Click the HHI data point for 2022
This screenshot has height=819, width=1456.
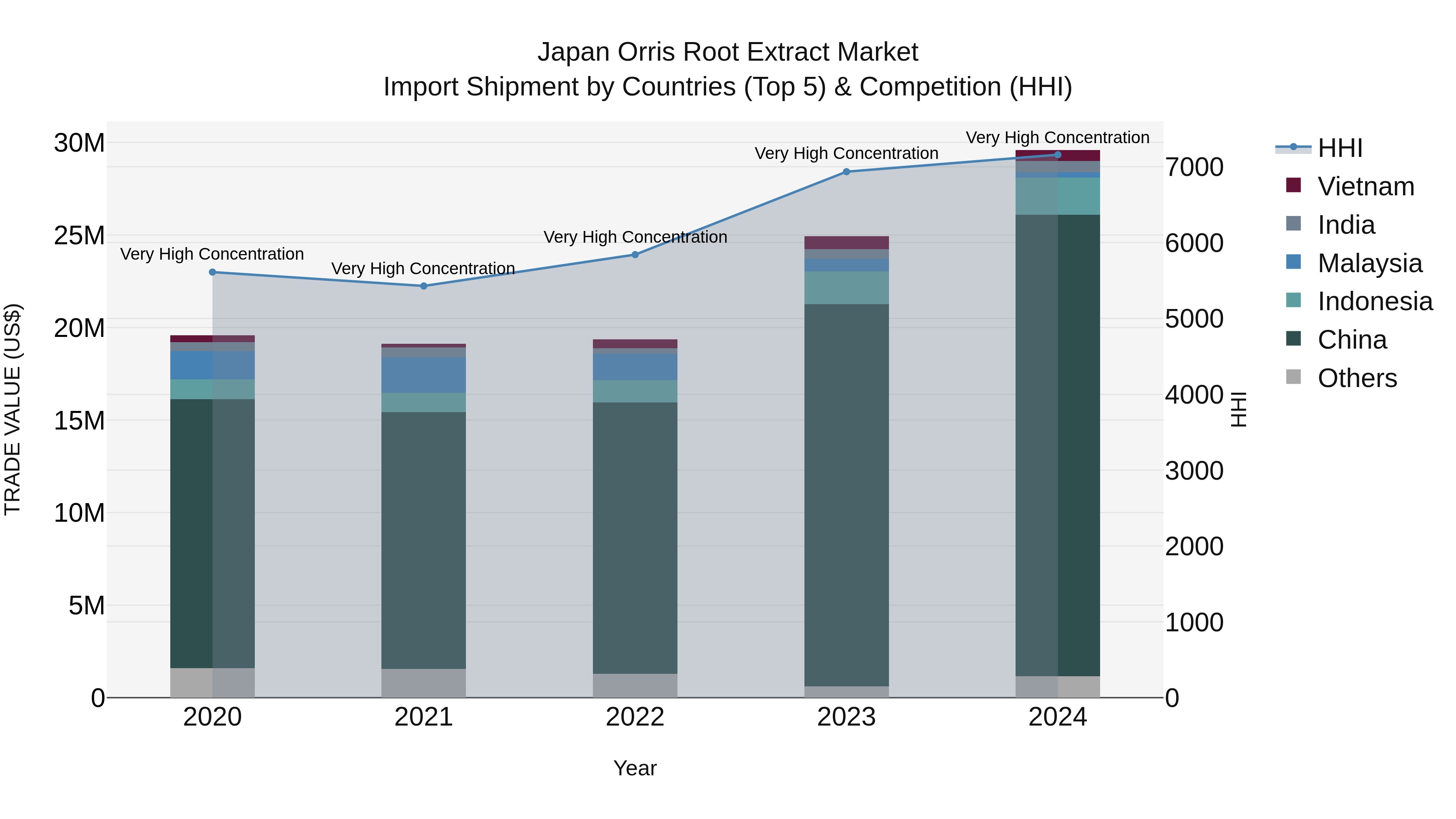(x=635, y=255)
